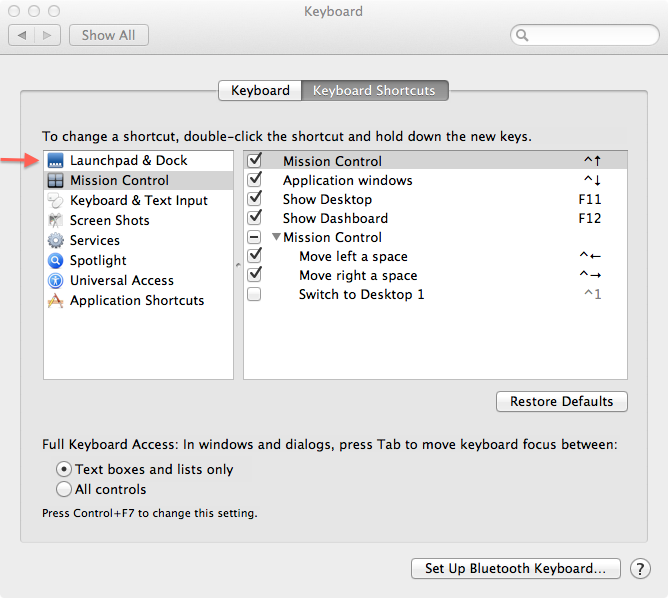The image size is (668, 598).
Task: Disable the Show Dashboard shortcut checkbox
Action: [x=255, y=218]
